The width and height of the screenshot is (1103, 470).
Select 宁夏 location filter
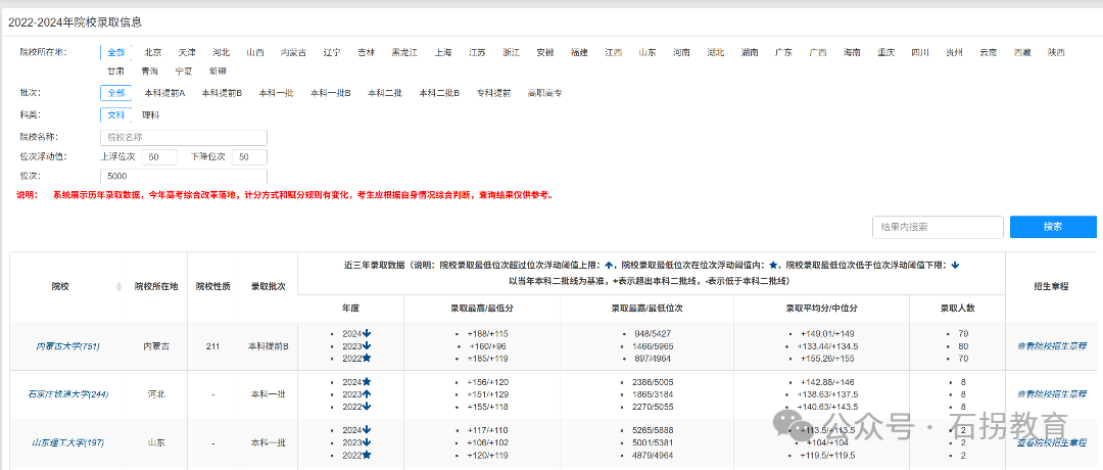tap(184, 71)
